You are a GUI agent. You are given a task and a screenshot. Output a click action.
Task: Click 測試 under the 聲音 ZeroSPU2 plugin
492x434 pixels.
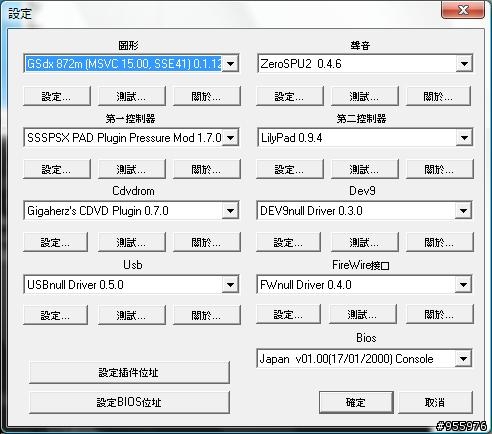coord(365,96)
